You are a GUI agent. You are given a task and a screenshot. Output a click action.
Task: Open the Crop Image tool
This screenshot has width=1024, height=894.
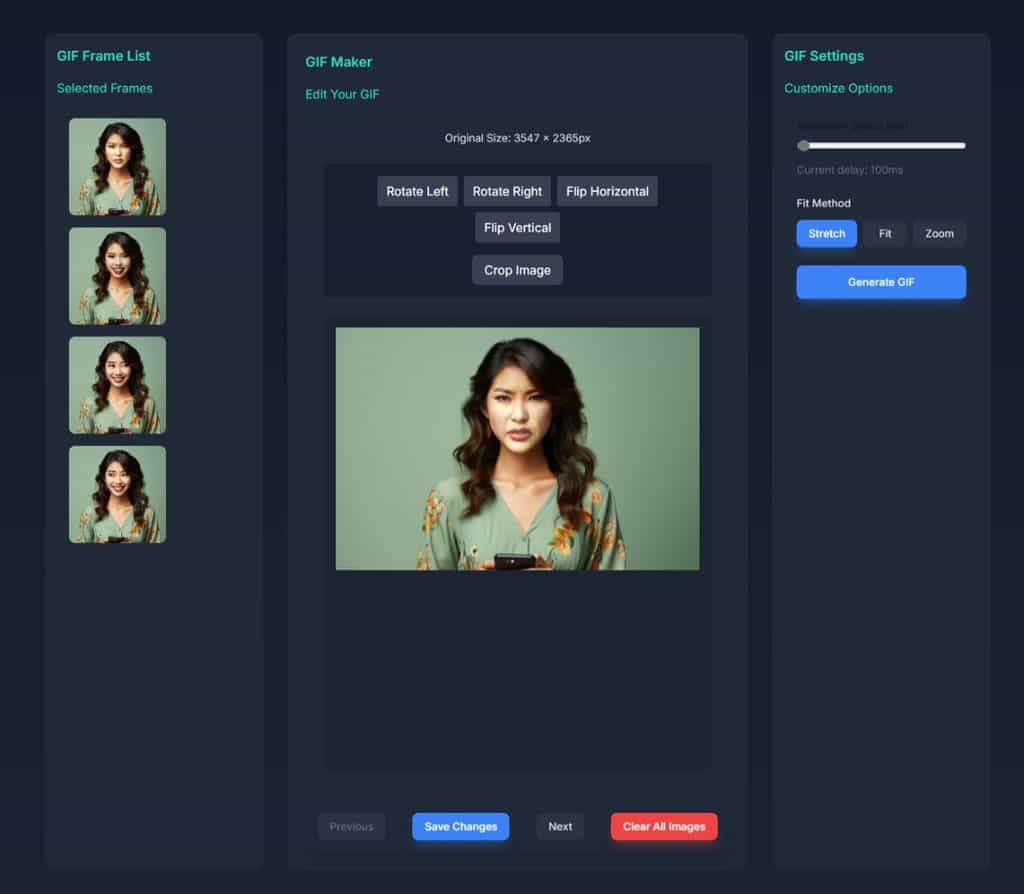(x=517, y=270)
